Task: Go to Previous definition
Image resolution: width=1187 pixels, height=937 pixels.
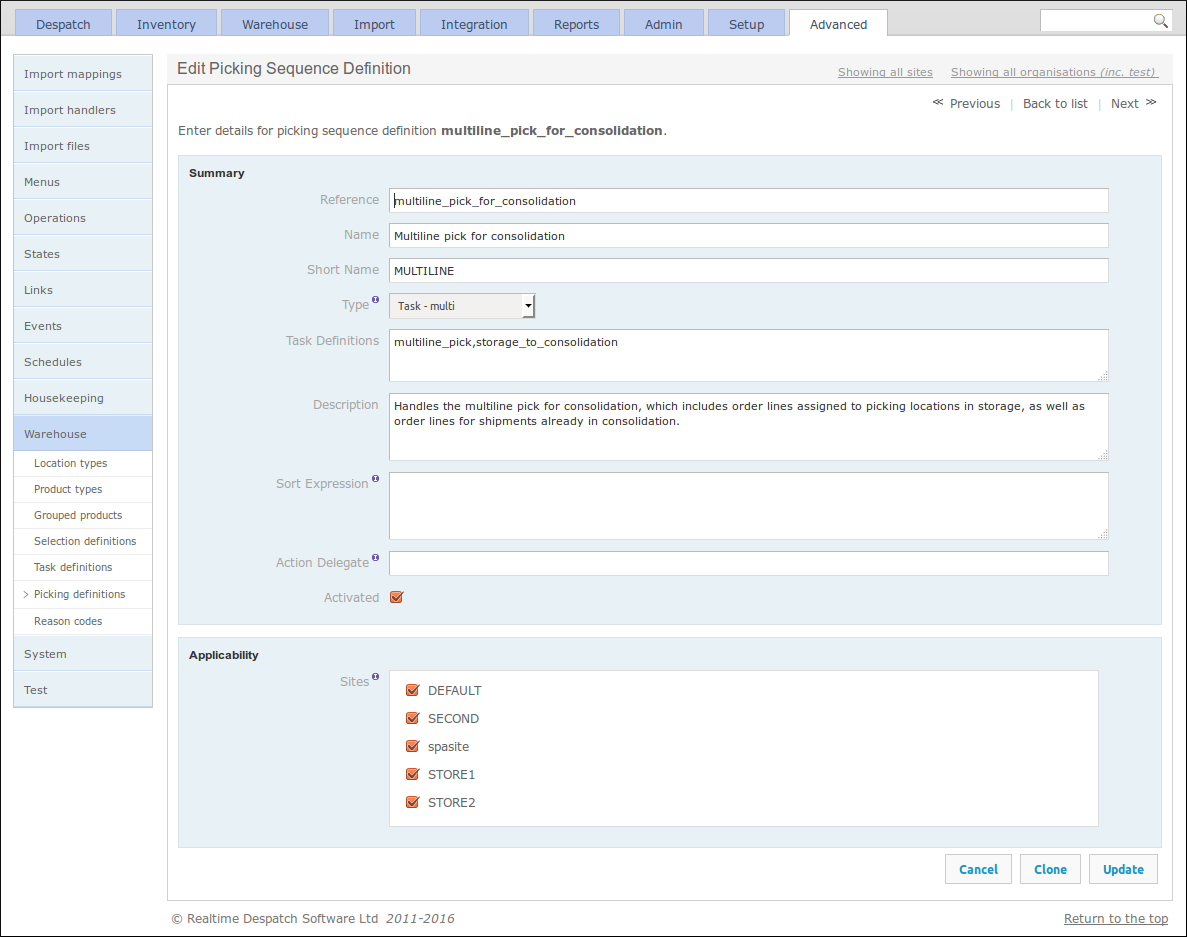Action: (966, 103)
